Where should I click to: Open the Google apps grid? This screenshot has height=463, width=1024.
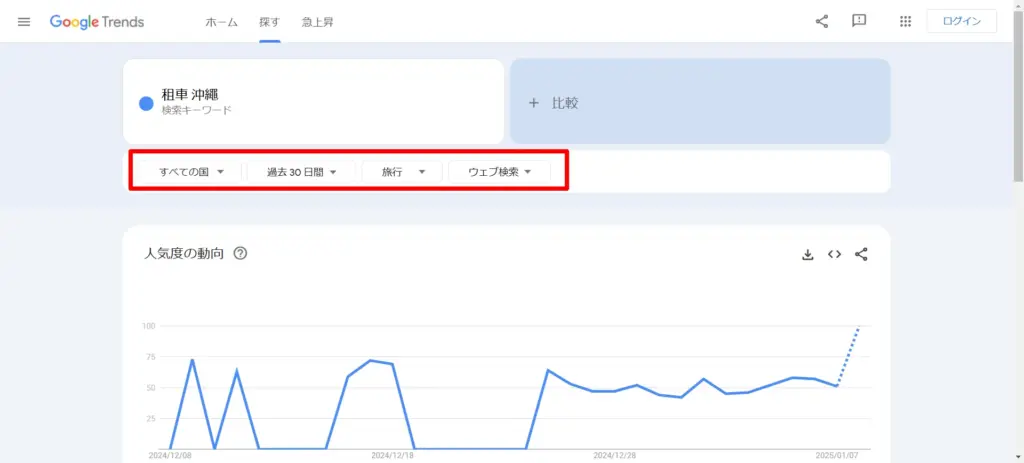coord(906,22)
